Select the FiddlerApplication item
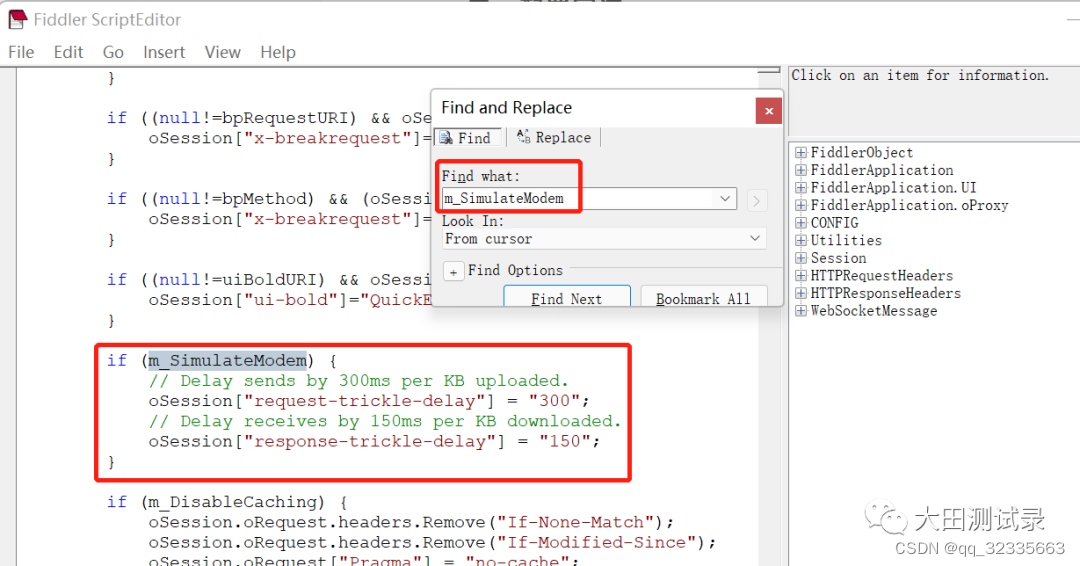The height and width of the screenshot is (566, 1080). [x=882, y=170]
